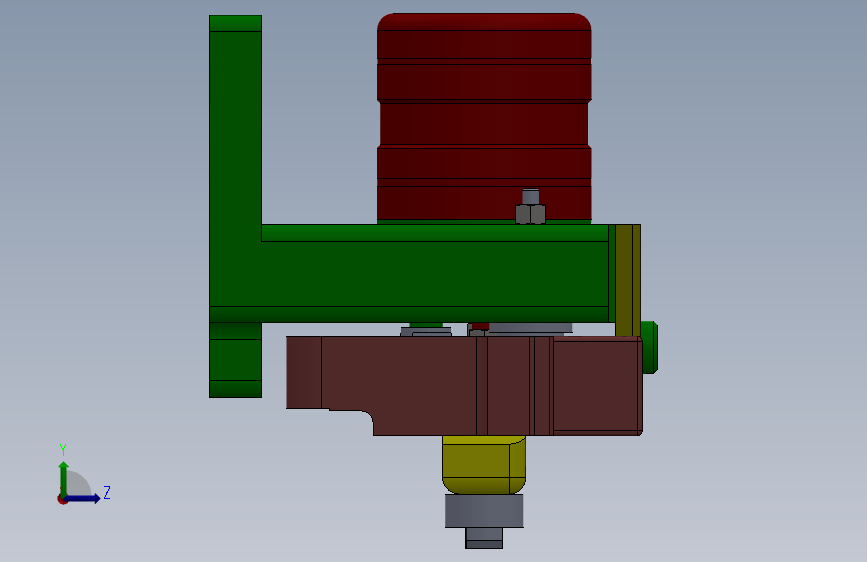The width and height of the screenshot is (867, 562).
Task: Select the large gray cylinder at the bottom
Action: pyautogui.click(x=484, y=511)
